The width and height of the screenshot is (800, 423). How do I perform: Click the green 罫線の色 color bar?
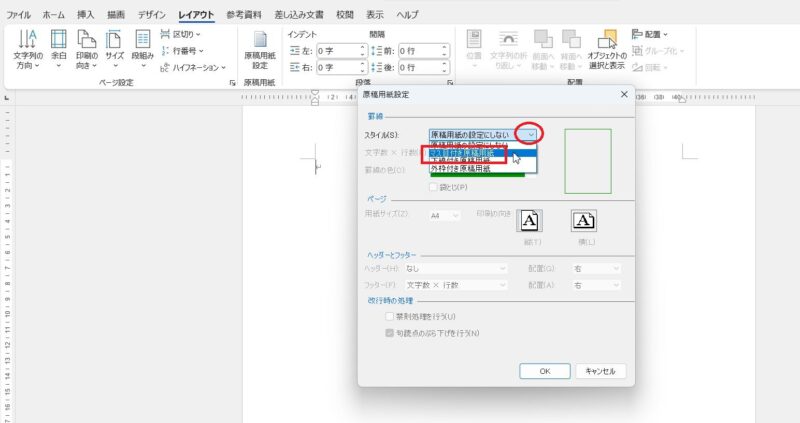click(x=478, y=175)
